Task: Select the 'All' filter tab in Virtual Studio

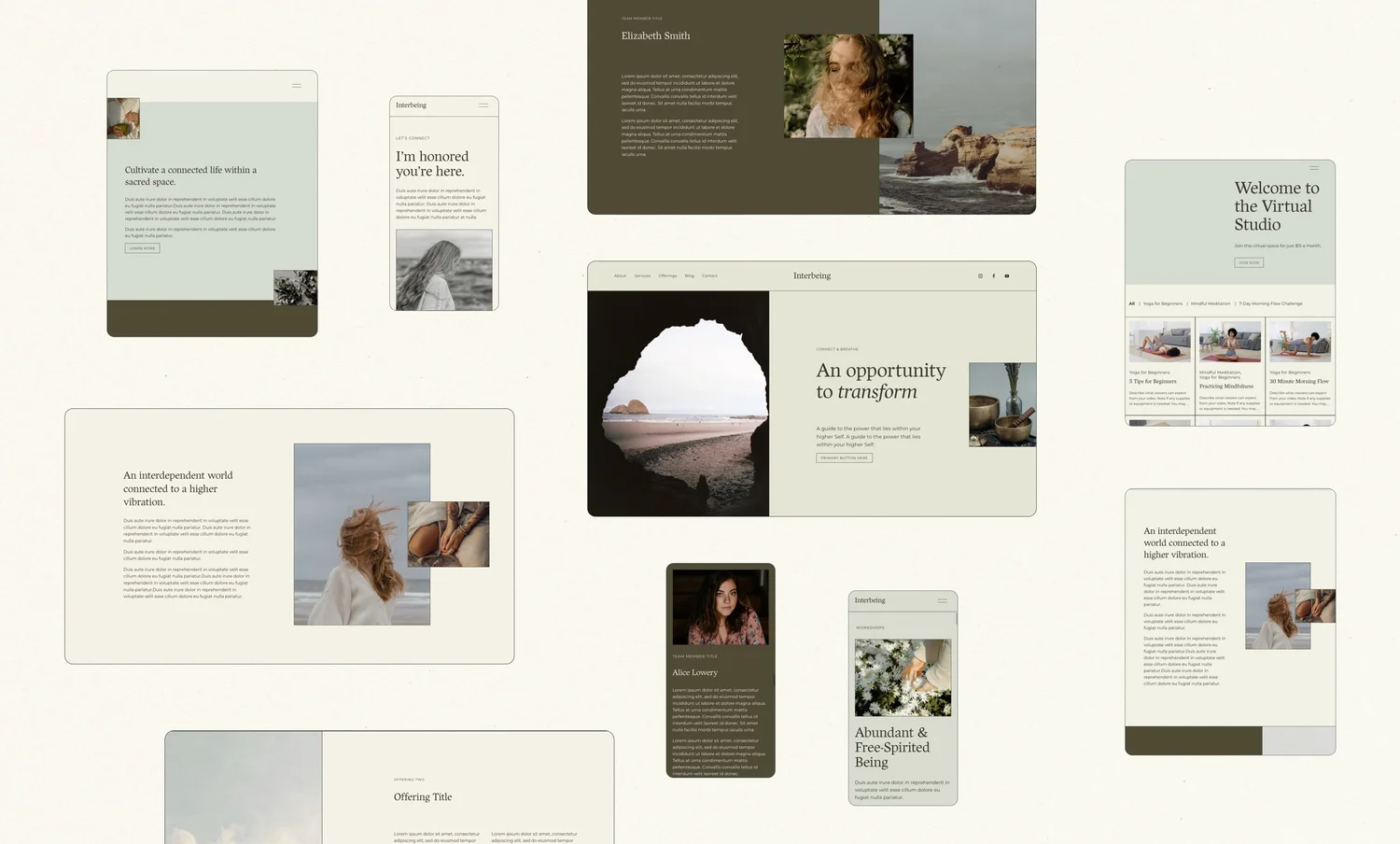Action: (1132, 303)
